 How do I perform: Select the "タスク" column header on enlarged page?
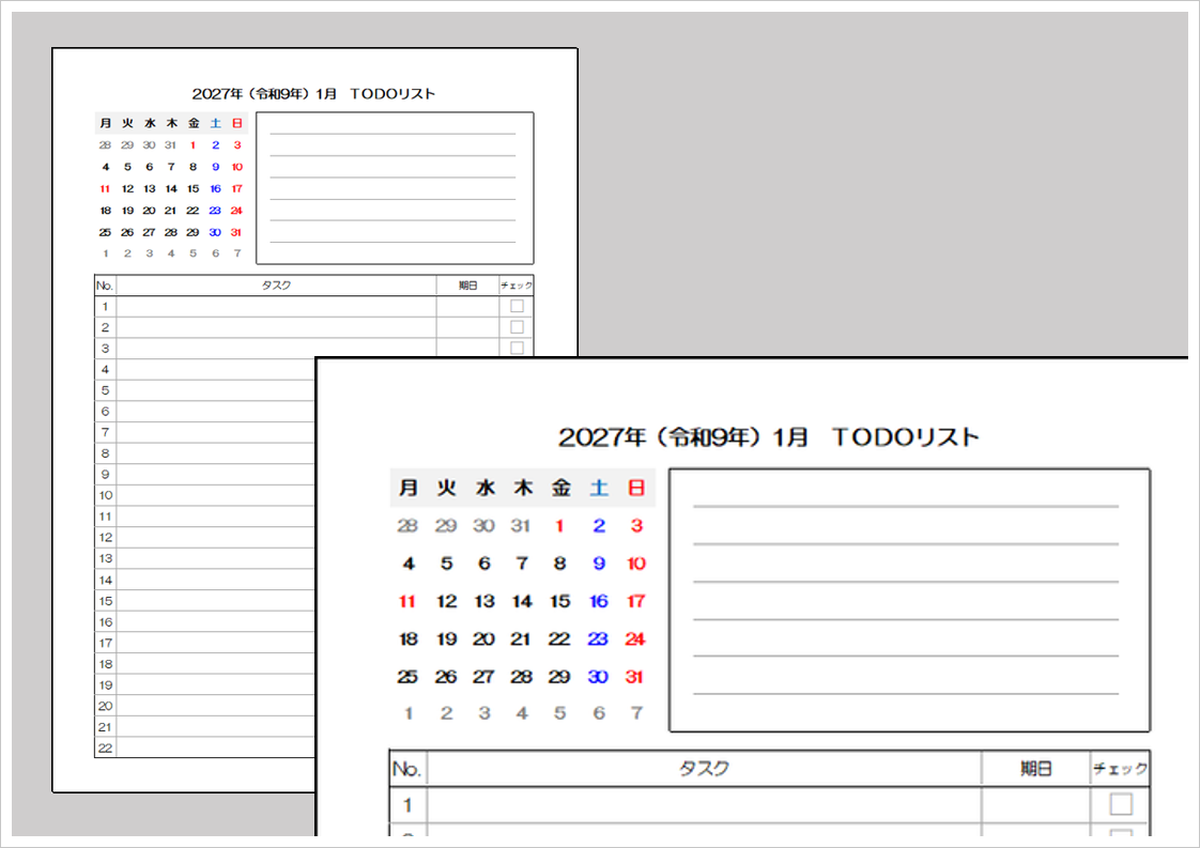click(704, 769)
